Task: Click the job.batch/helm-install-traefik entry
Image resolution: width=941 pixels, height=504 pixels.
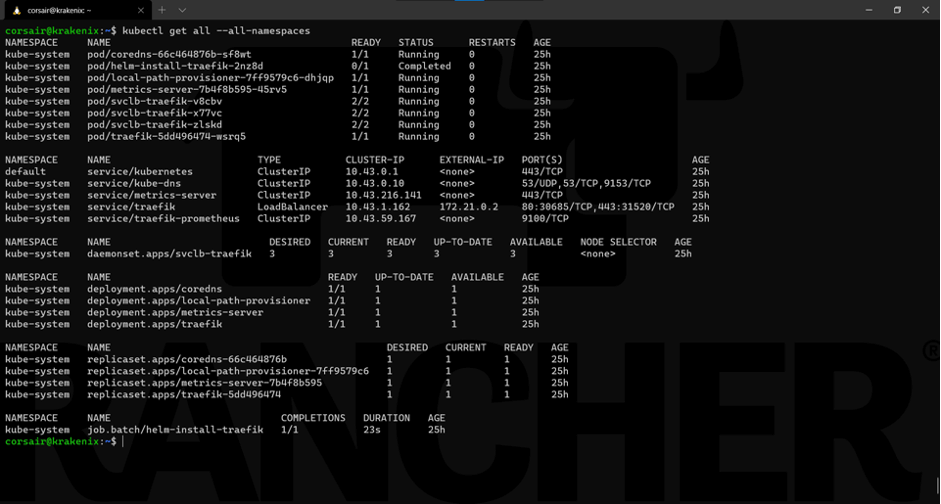Action: coord(175,430)
